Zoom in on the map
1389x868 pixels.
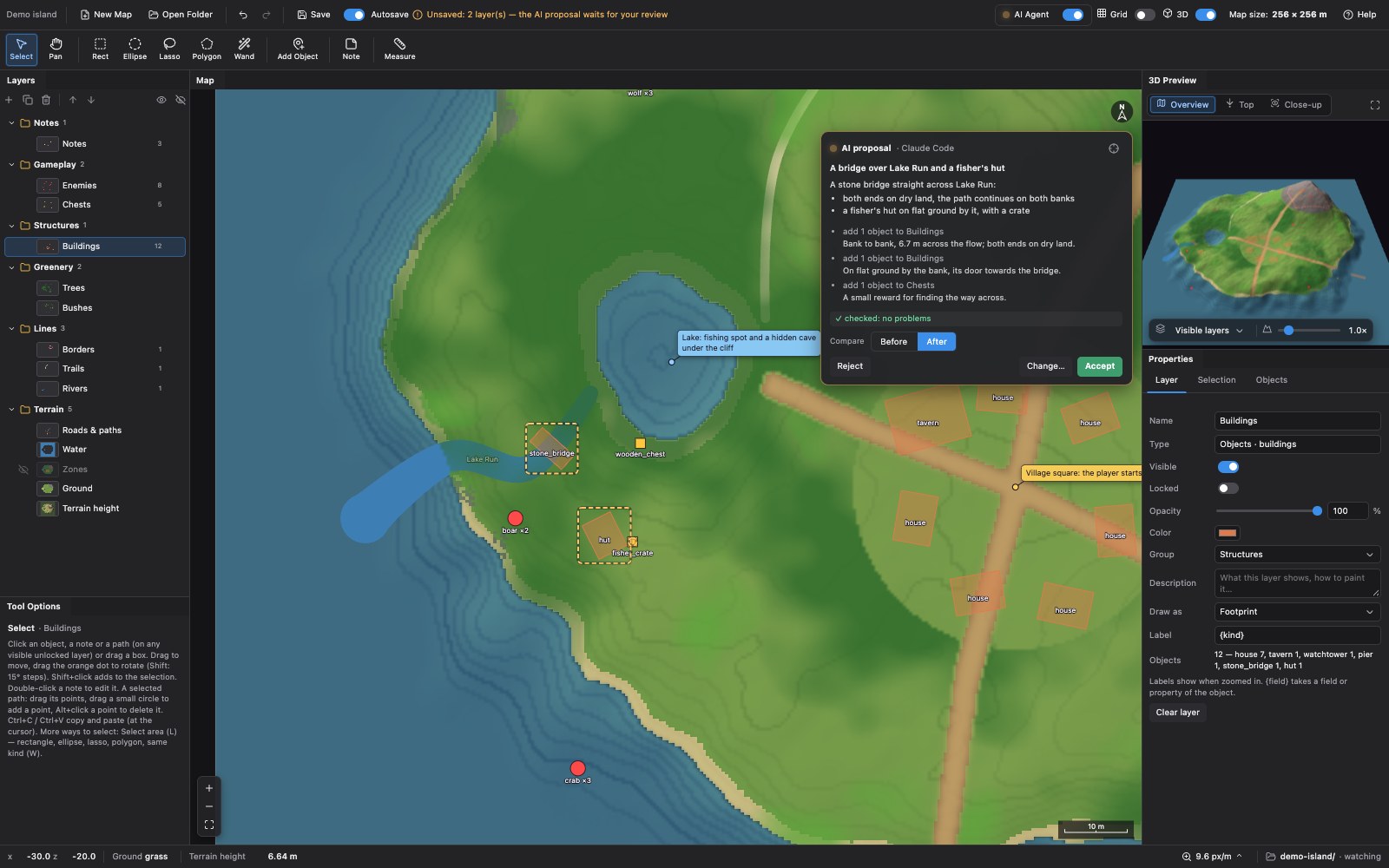click(x=209, y=788)
